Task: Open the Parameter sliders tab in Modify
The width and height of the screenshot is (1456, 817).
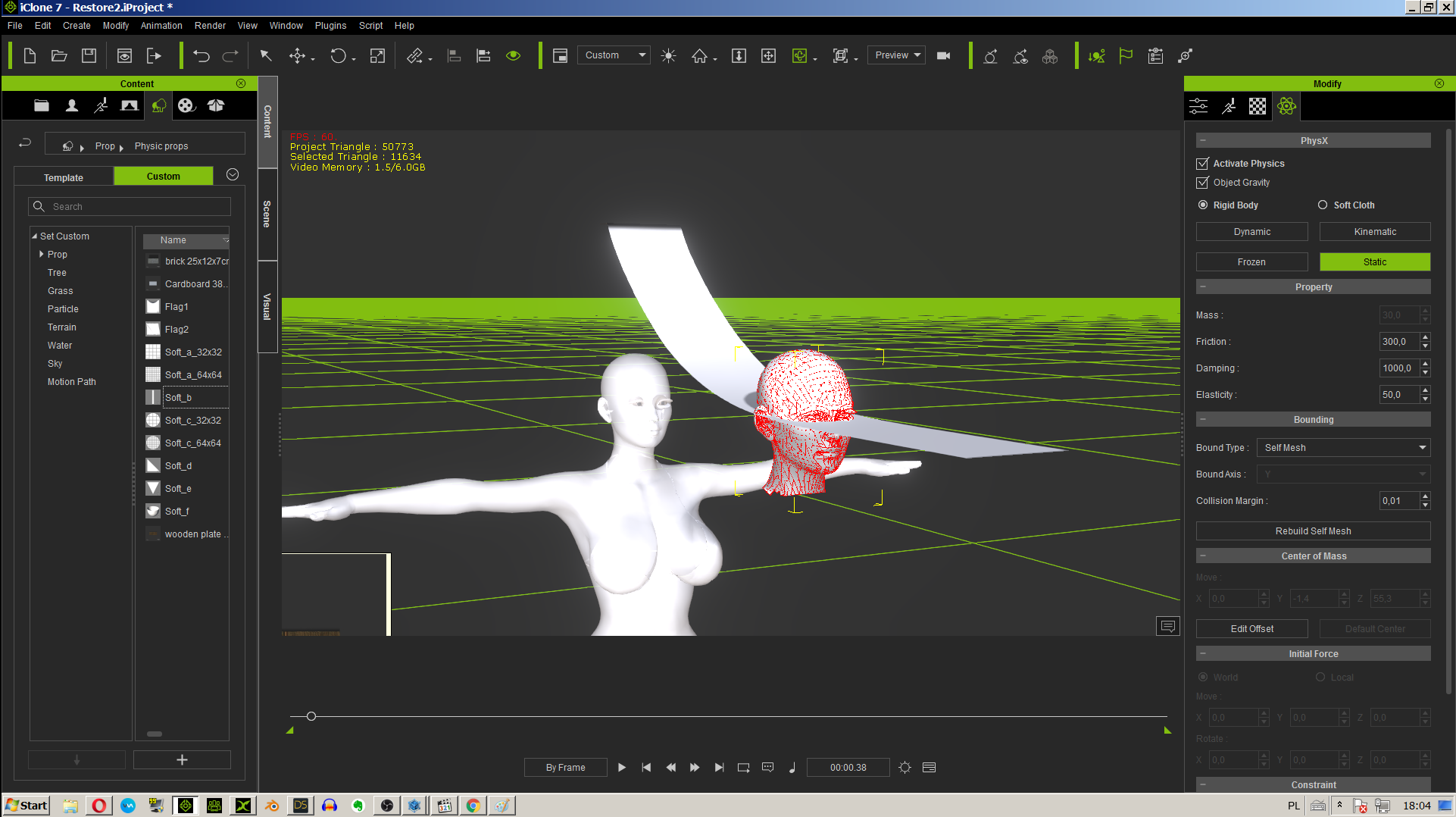Action: pyautogui.click(x=1198, y=106)
